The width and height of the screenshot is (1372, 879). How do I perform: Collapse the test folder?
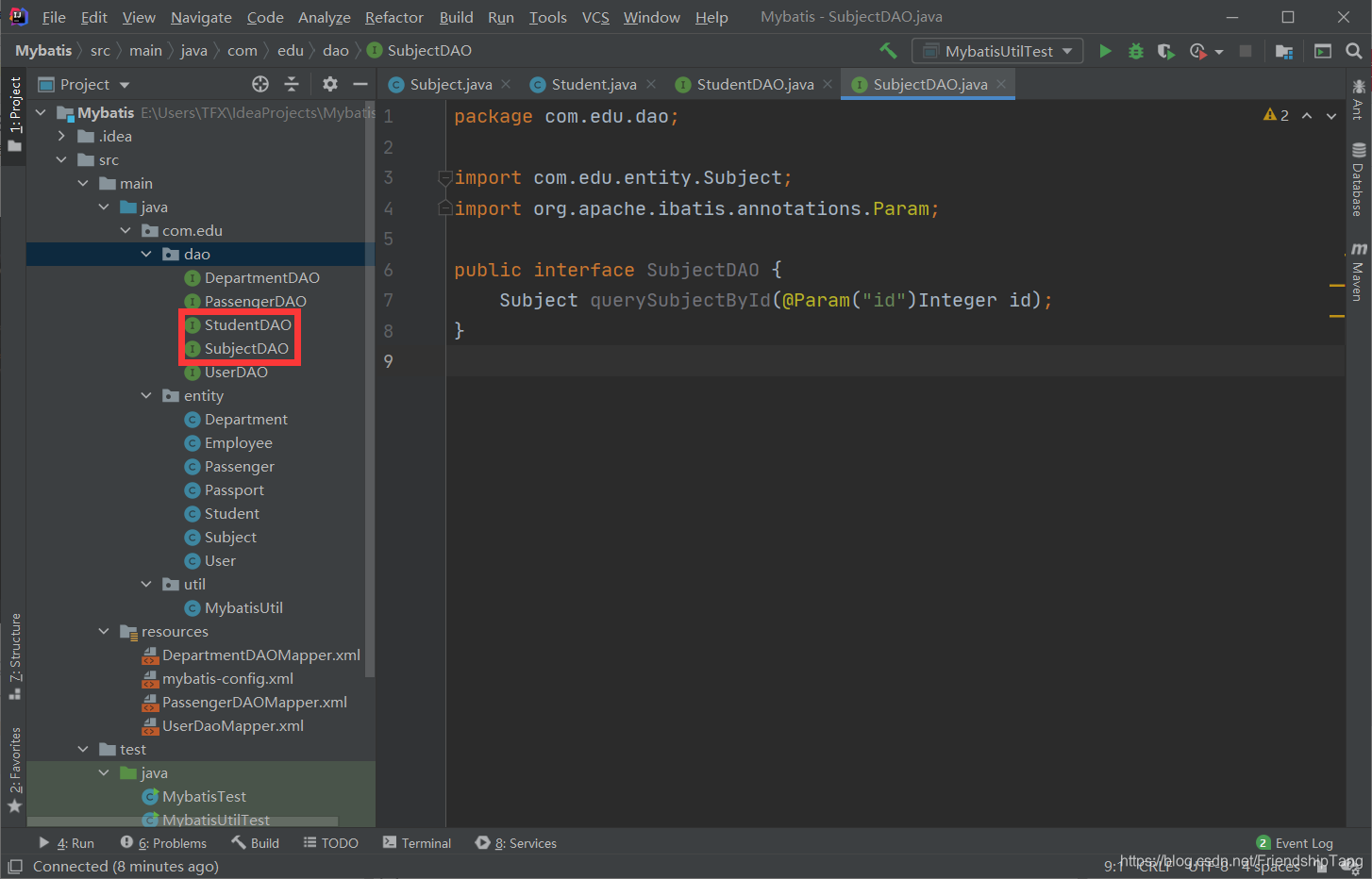(83, 749)
